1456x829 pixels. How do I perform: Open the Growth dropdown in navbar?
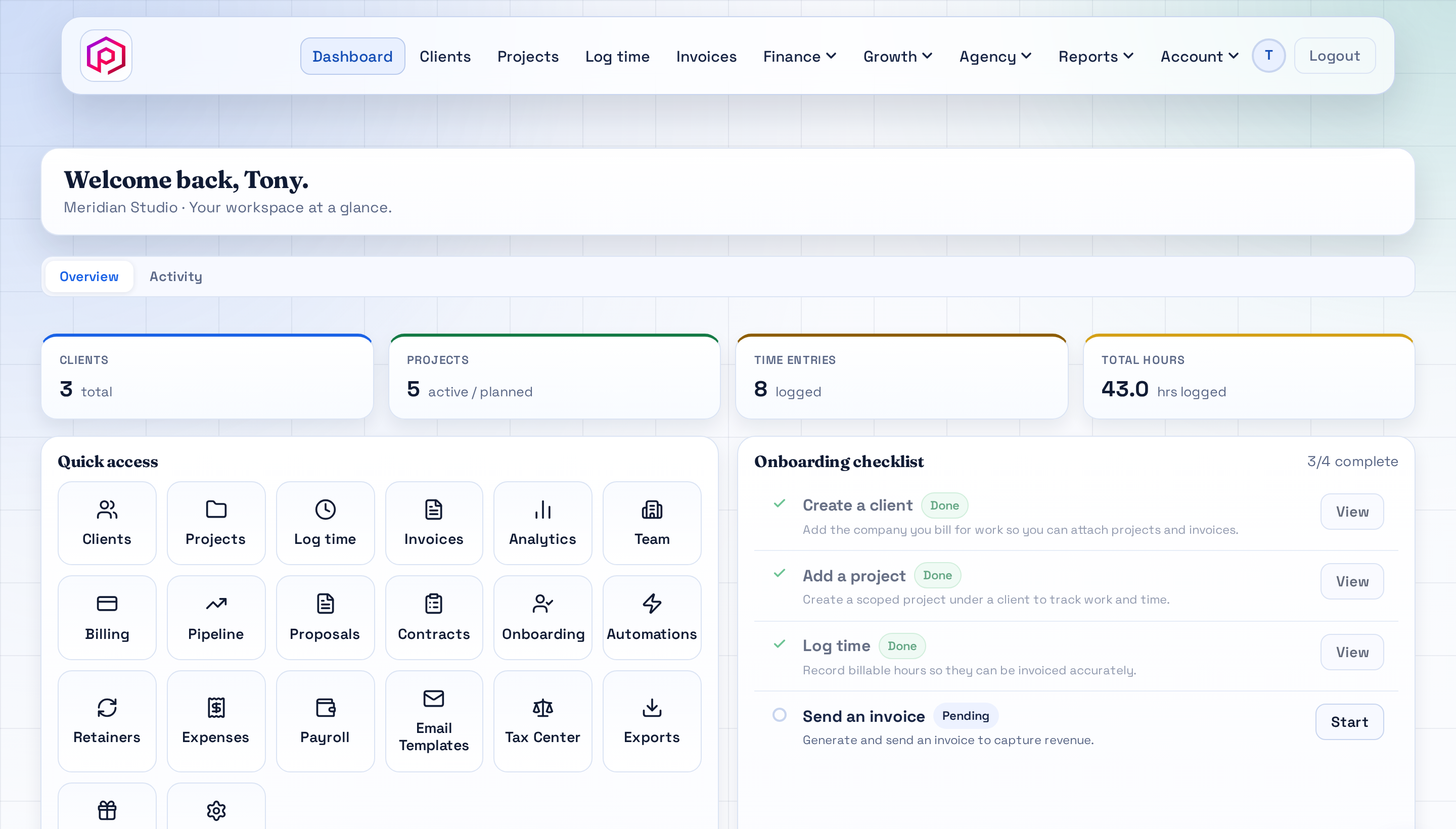point(897,57)
